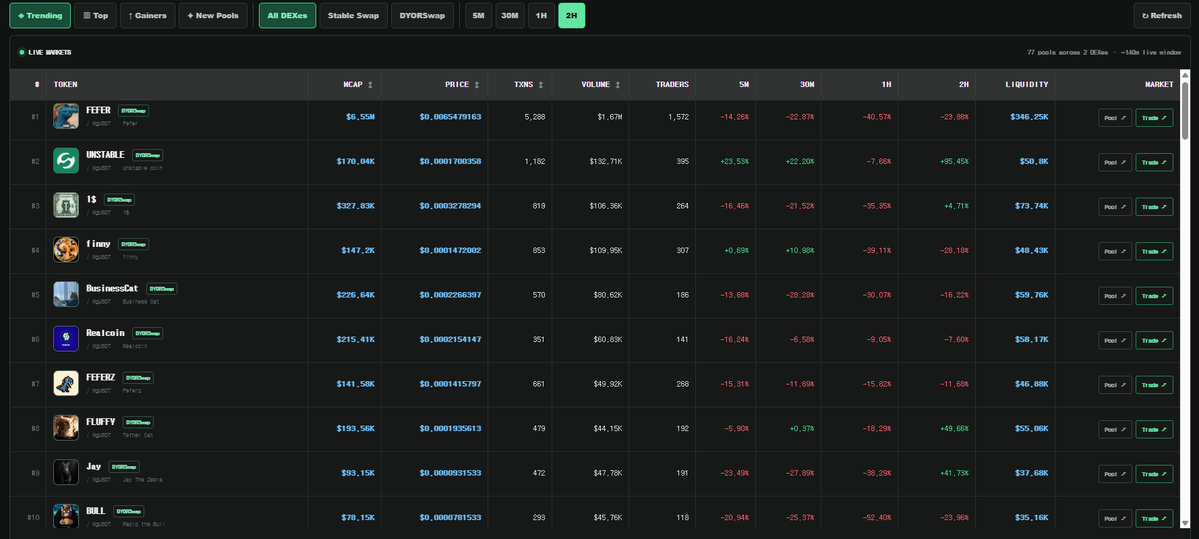Sort by PRICE column arrows
This screenshot has height=539, width=1199.
click(x=477, y=85)
